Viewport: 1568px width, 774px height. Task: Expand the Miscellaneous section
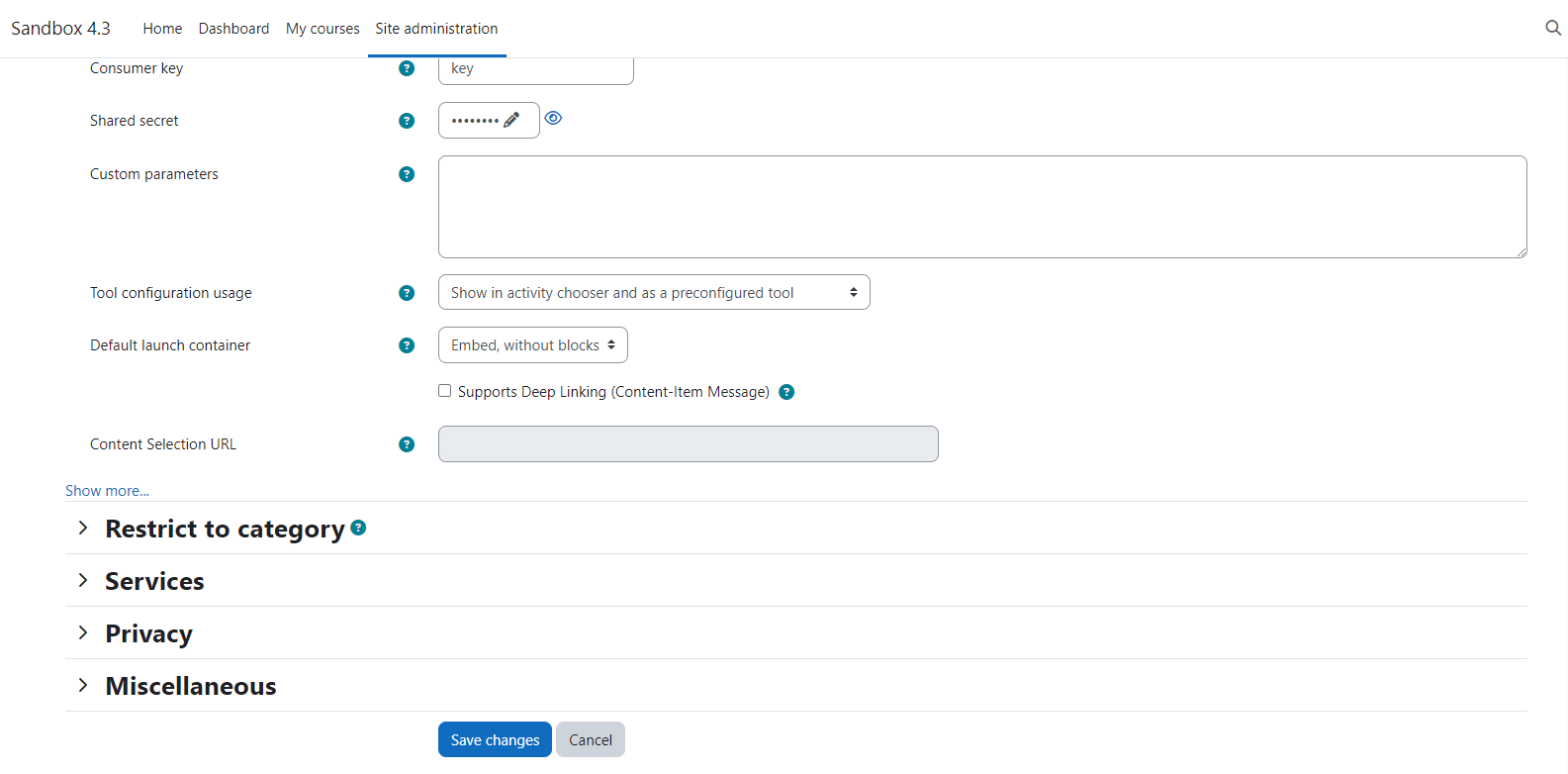[190, 686]
